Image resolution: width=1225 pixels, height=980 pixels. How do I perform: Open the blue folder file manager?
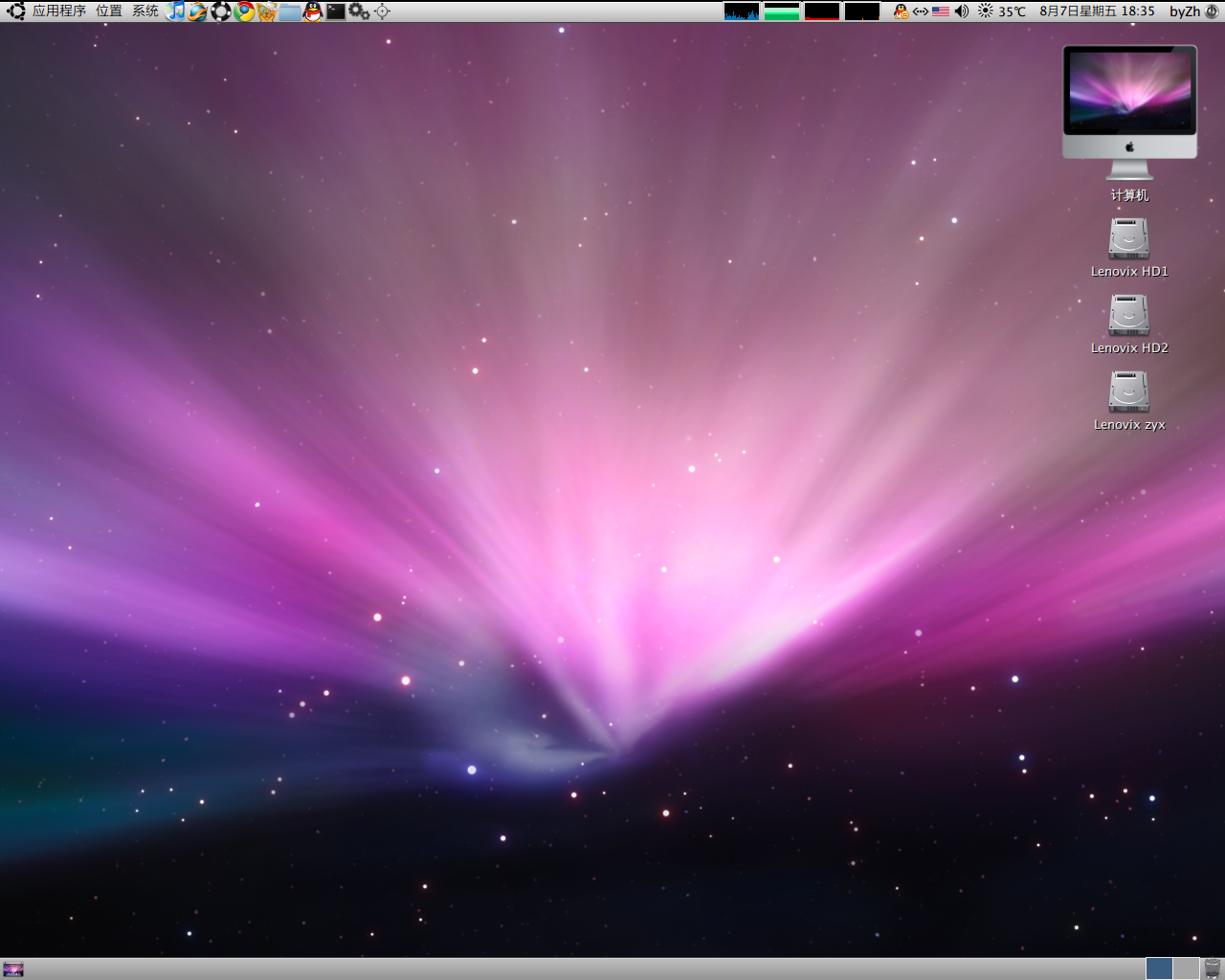click(290, 11)
